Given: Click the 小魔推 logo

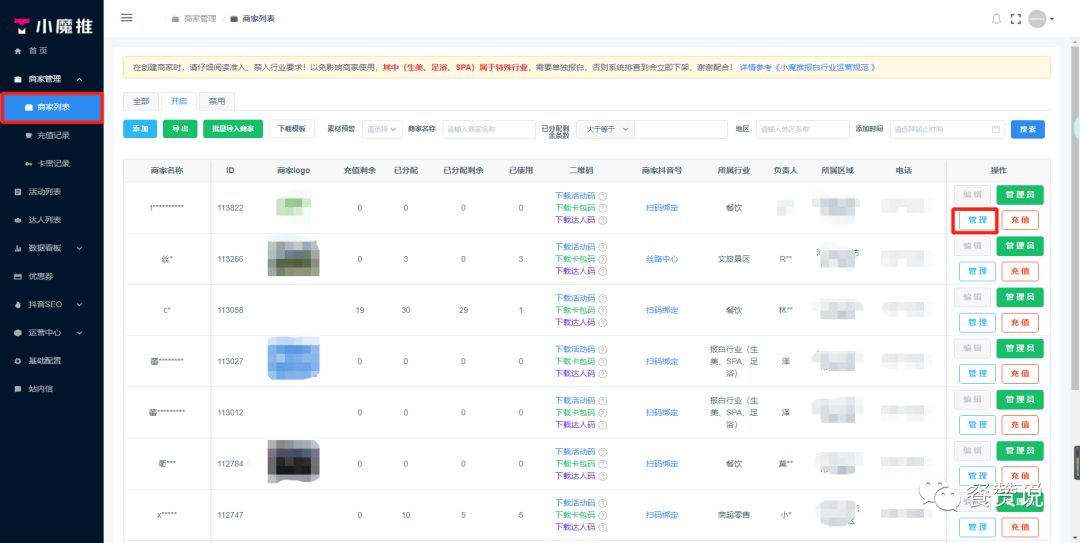Looking at the screenshot, I should point(53,26).
